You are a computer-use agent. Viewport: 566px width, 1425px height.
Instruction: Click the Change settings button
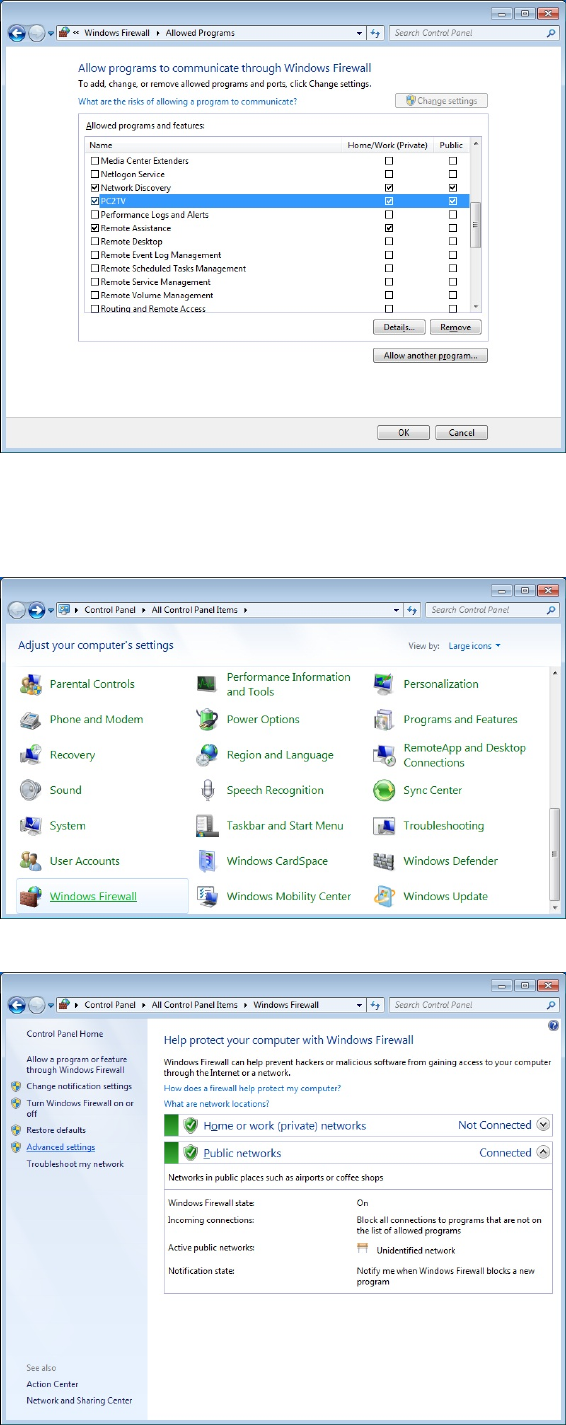pos(441,101)
